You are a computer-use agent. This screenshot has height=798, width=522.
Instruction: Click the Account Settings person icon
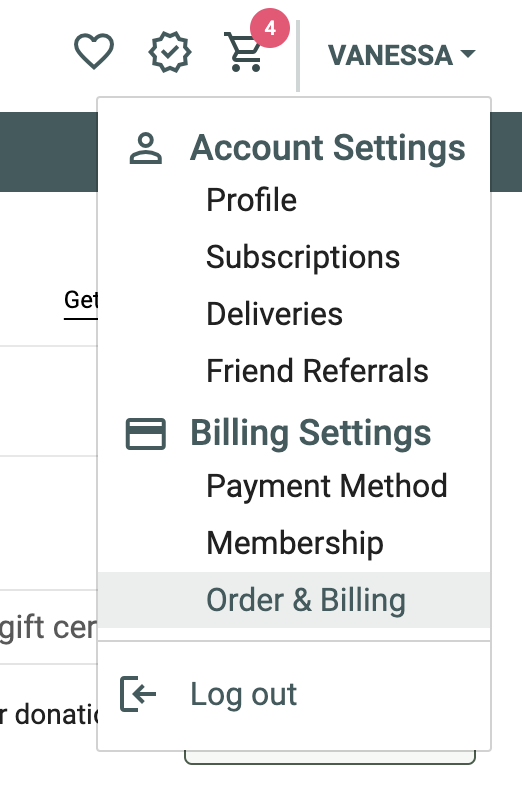pyautogui.click(x=146, y=149)
